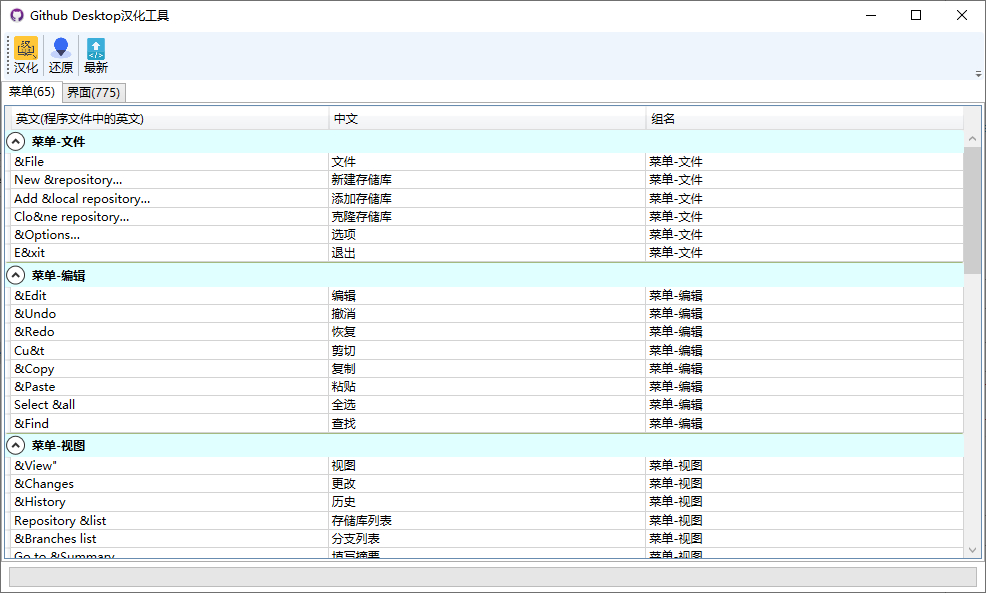Switch to the 界面(775) tab
986x593 pixels.
click(x=94, y=92)
